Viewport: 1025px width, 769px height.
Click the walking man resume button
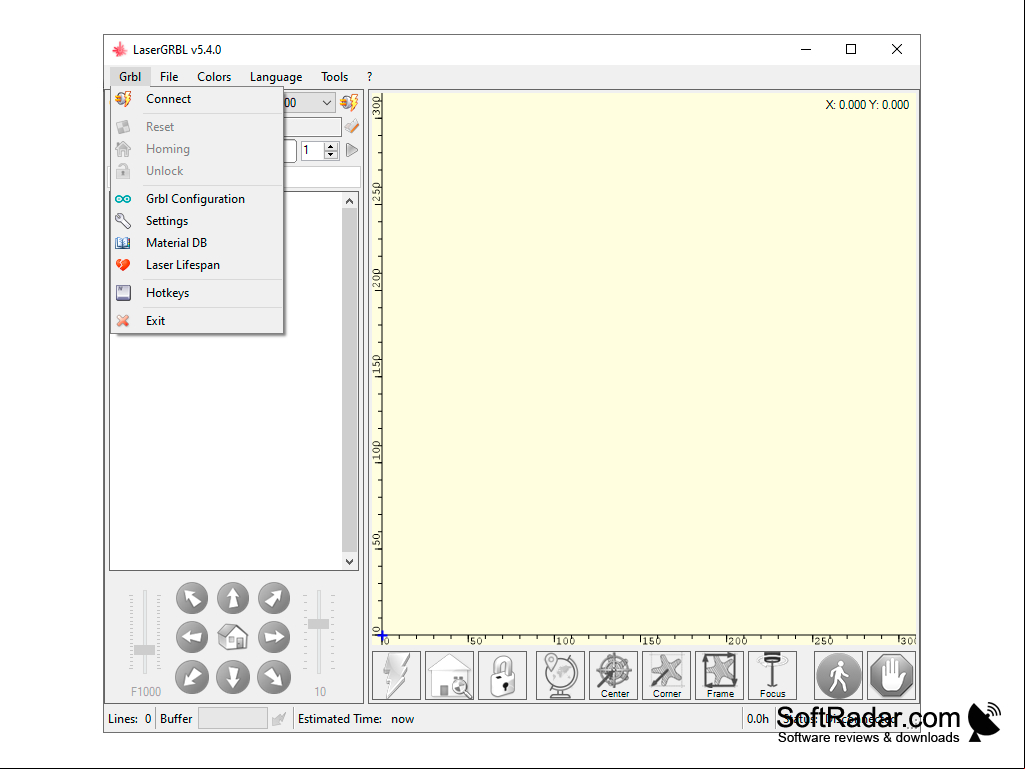839,675
